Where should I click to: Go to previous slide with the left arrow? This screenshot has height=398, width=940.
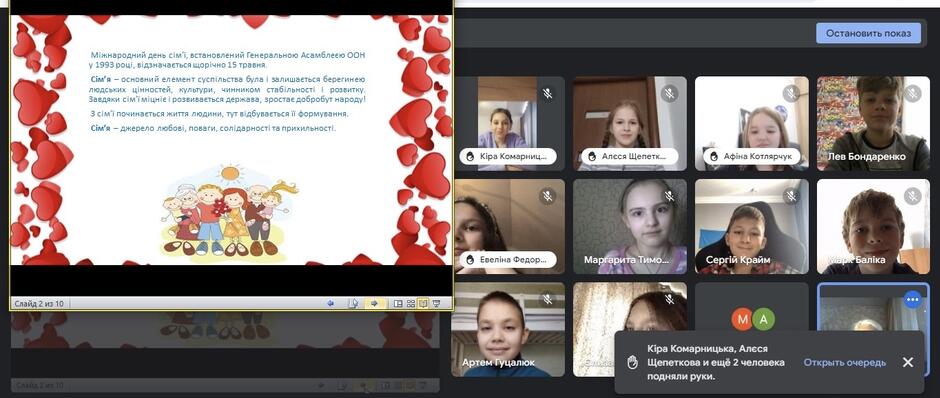pos(330,303)
